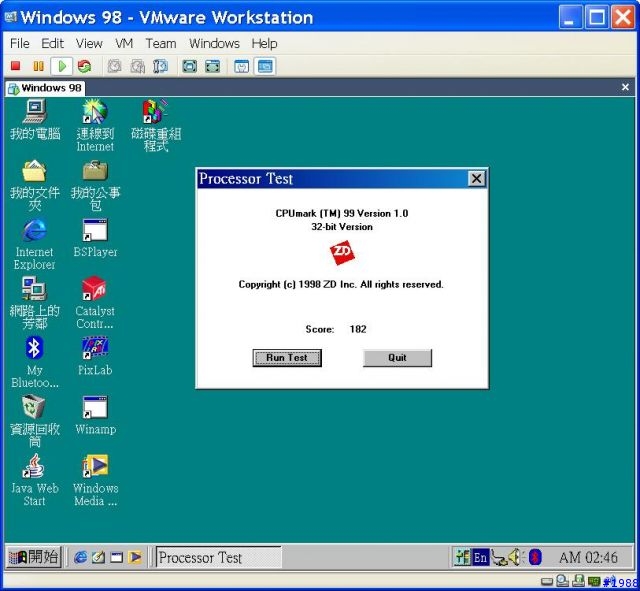Click the VMware hard disk status icon

(x=547, y=581)
